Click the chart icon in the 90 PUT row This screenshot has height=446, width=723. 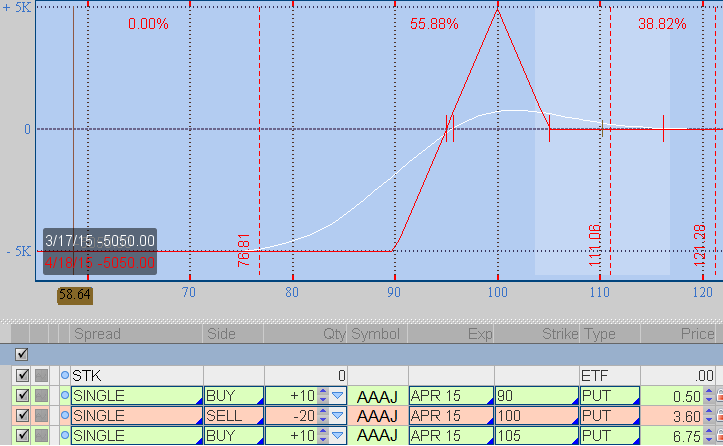pos(41,395)
